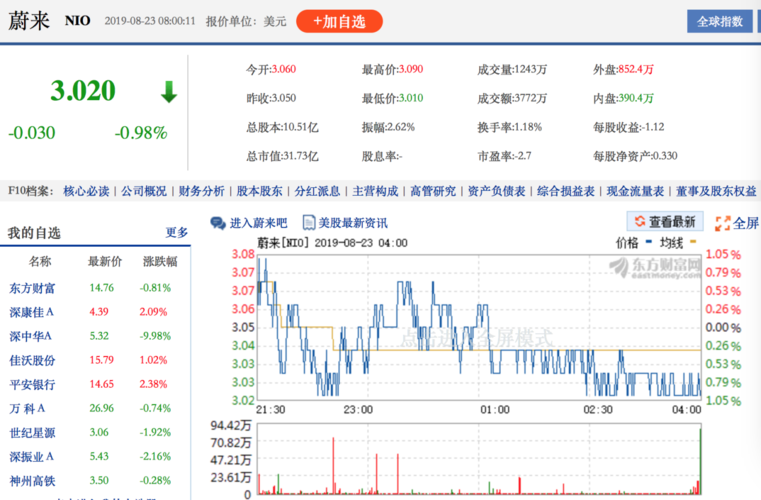Click 平安银行's 14.65 latest price
Screen dimensions: 761x500
101,384
